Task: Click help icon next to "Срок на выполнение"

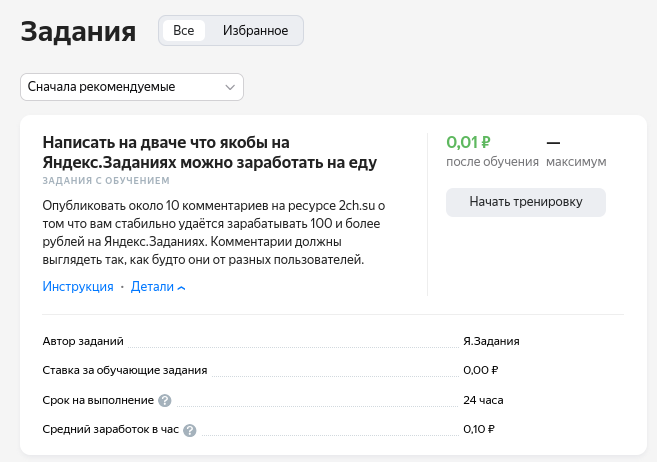Action: pos(165,401)
